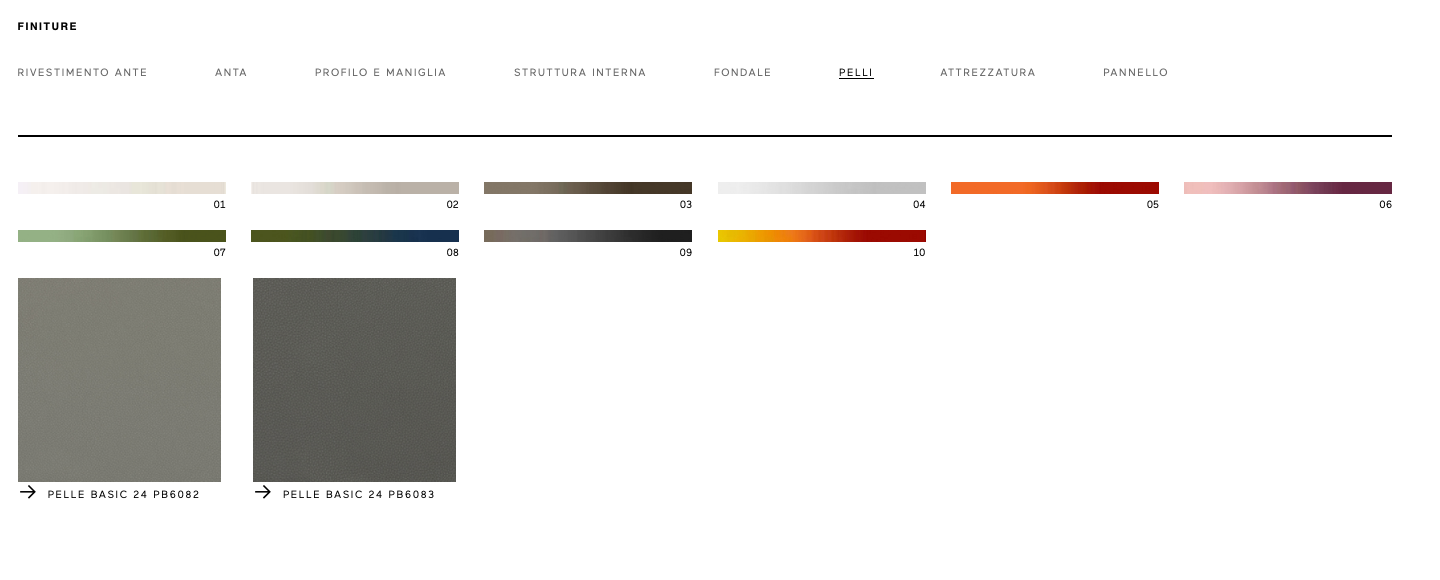Click arrow icon beside Pelle Basic 24 PB6082
The height and width of the screenshot is (580, 1440).
click(x=28, y=492)
